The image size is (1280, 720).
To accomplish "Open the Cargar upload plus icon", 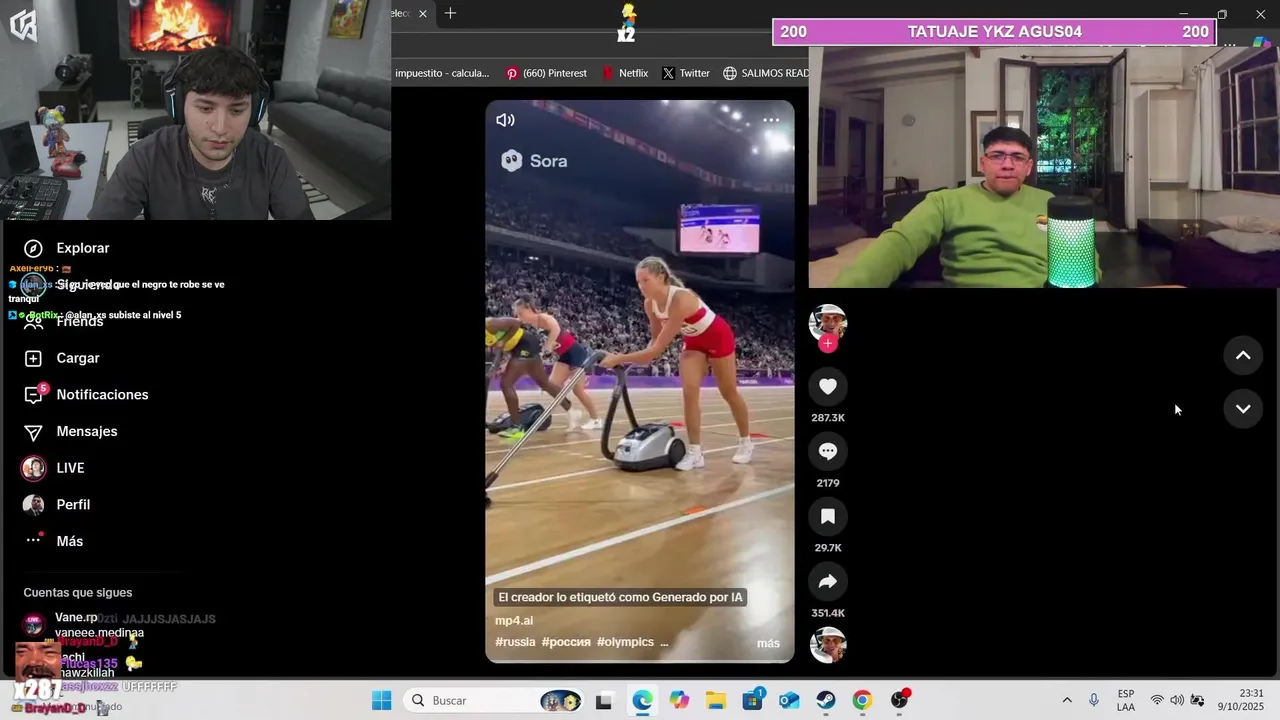I will pos(33,358).
